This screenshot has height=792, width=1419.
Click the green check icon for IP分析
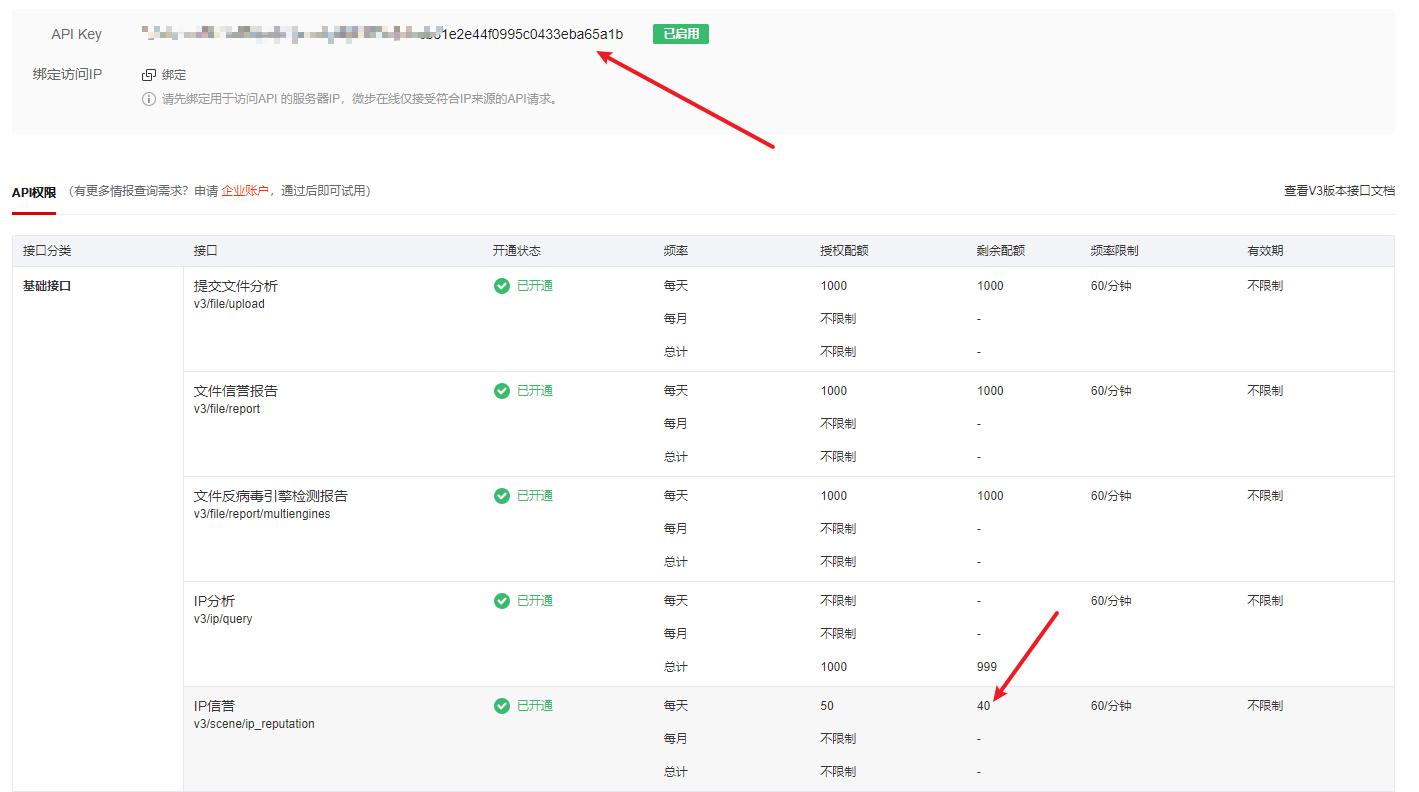pyautogui.click(x=502, y=601)
